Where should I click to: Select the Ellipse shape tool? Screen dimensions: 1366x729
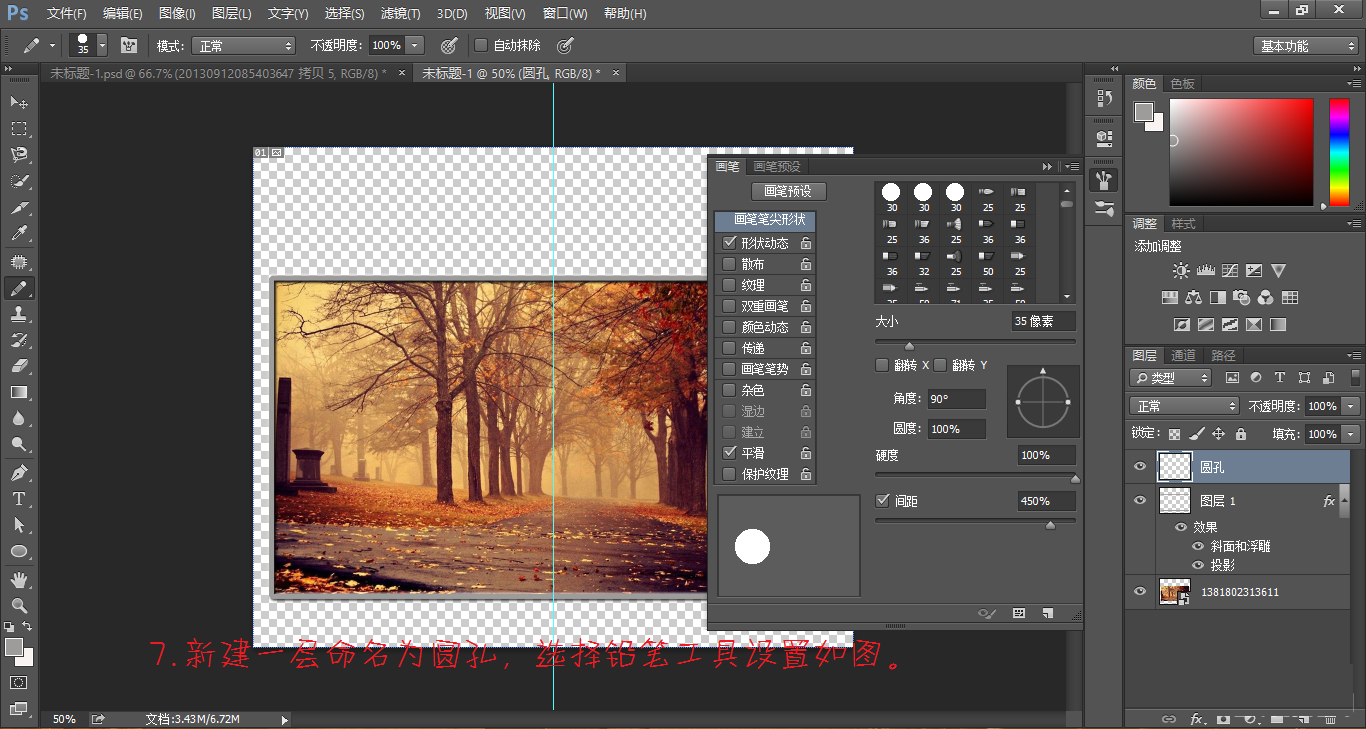[19, 551]
